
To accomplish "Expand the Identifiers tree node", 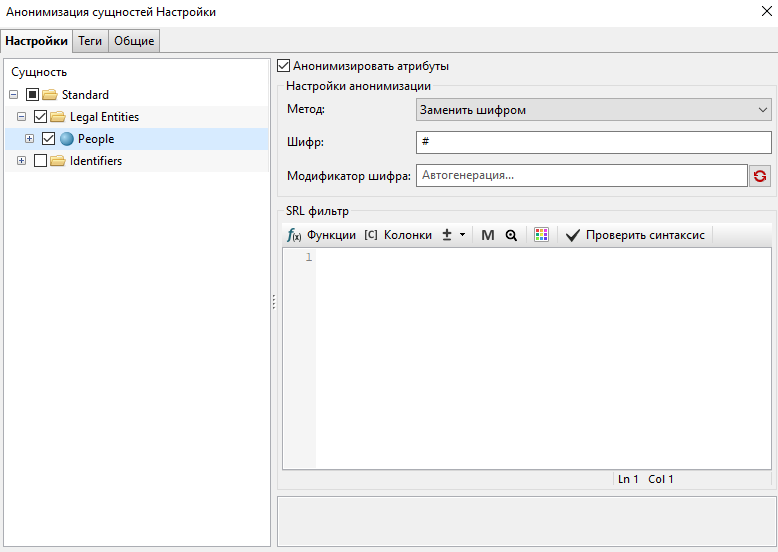I will (x=21, y=161).
